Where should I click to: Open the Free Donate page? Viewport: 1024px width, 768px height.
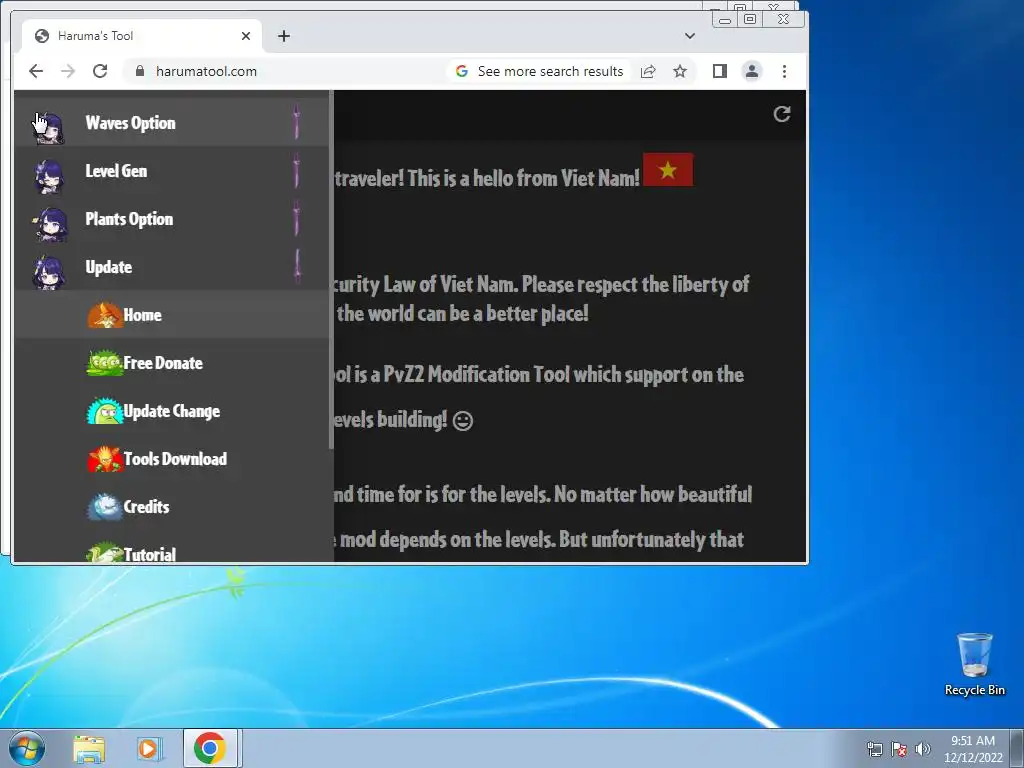pos(171,363)
